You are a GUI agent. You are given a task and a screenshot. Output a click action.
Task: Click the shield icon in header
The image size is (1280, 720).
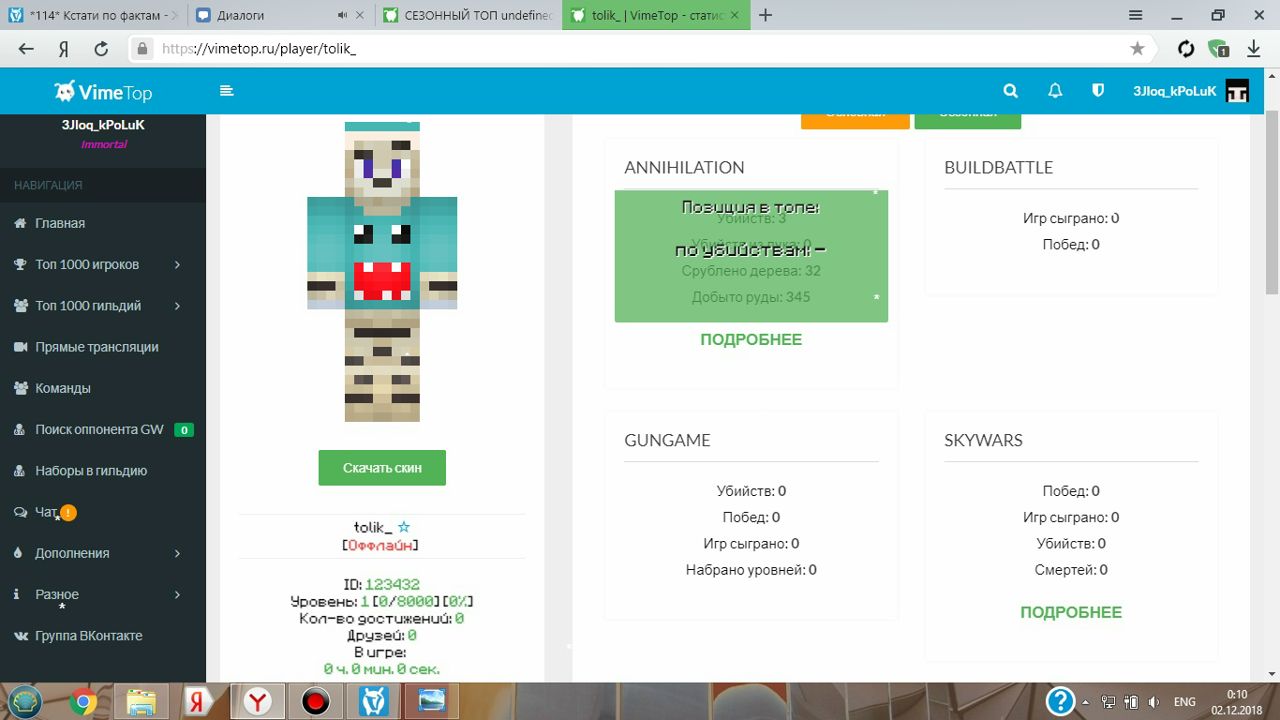[x=1098, y=91]
